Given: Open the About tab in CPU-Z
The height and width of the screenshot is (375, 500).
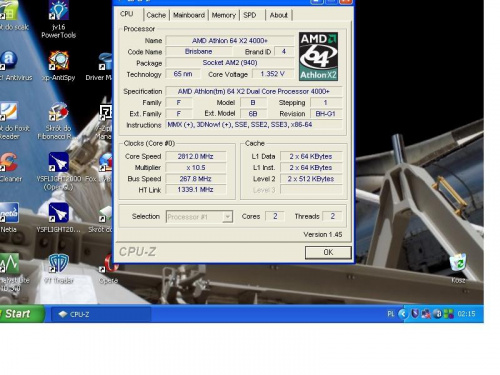Looking at the screenshot, I should click(x=279, y=15).
